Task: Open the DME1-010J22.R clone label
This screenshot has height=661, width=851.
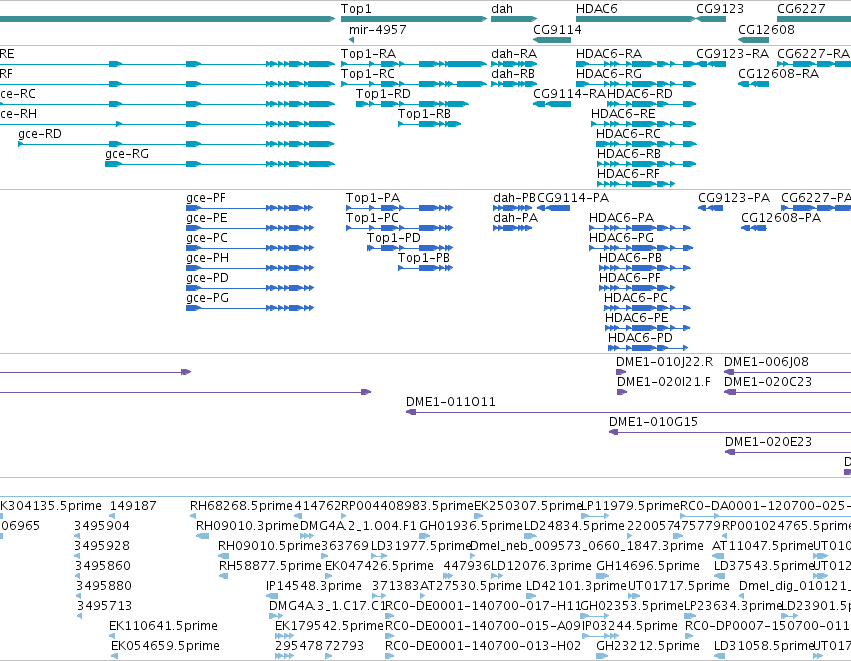Action: (x=664, y=362)
